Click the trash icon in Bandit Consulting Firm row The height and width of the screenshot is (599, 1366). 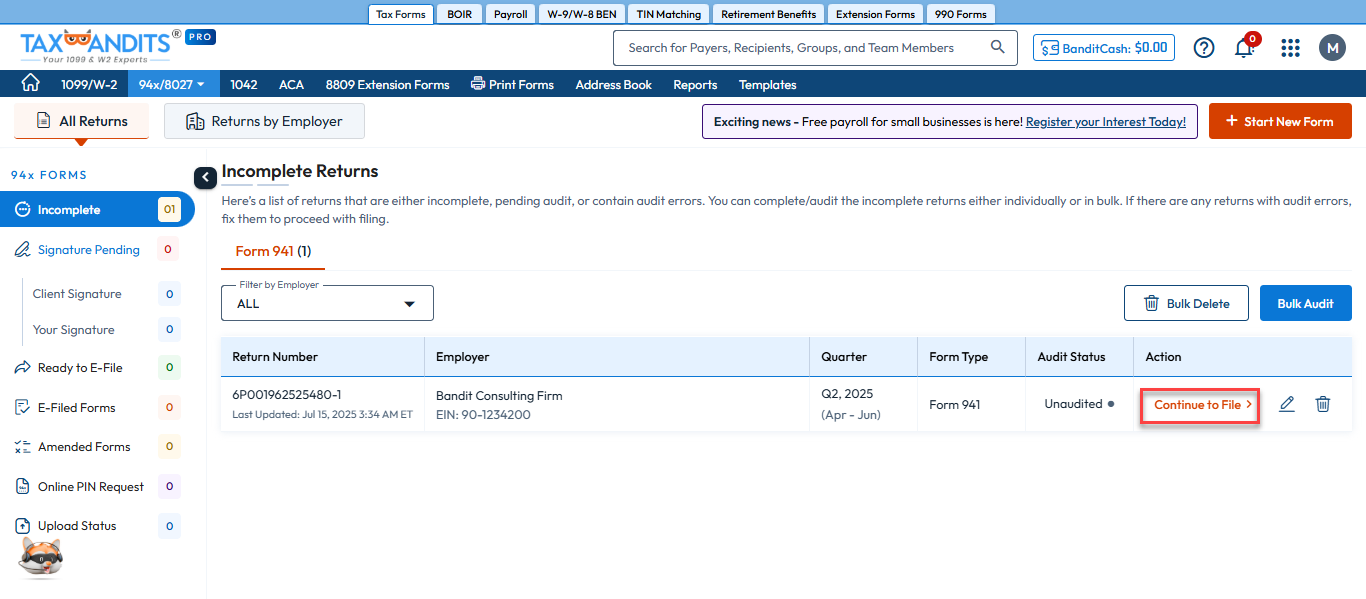pyautogui.click(x=1323, y=404)
